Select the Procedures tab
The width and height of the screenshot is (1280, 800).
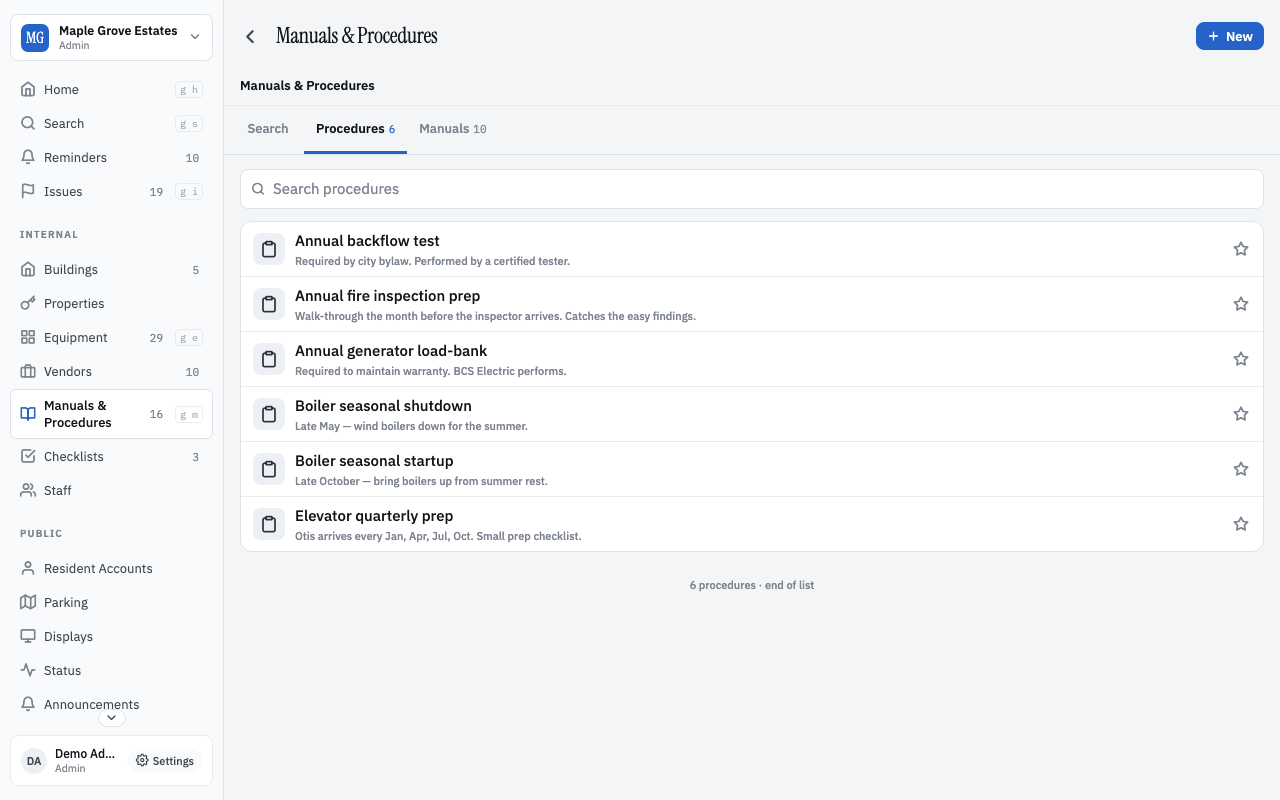[x=355, y=129]
